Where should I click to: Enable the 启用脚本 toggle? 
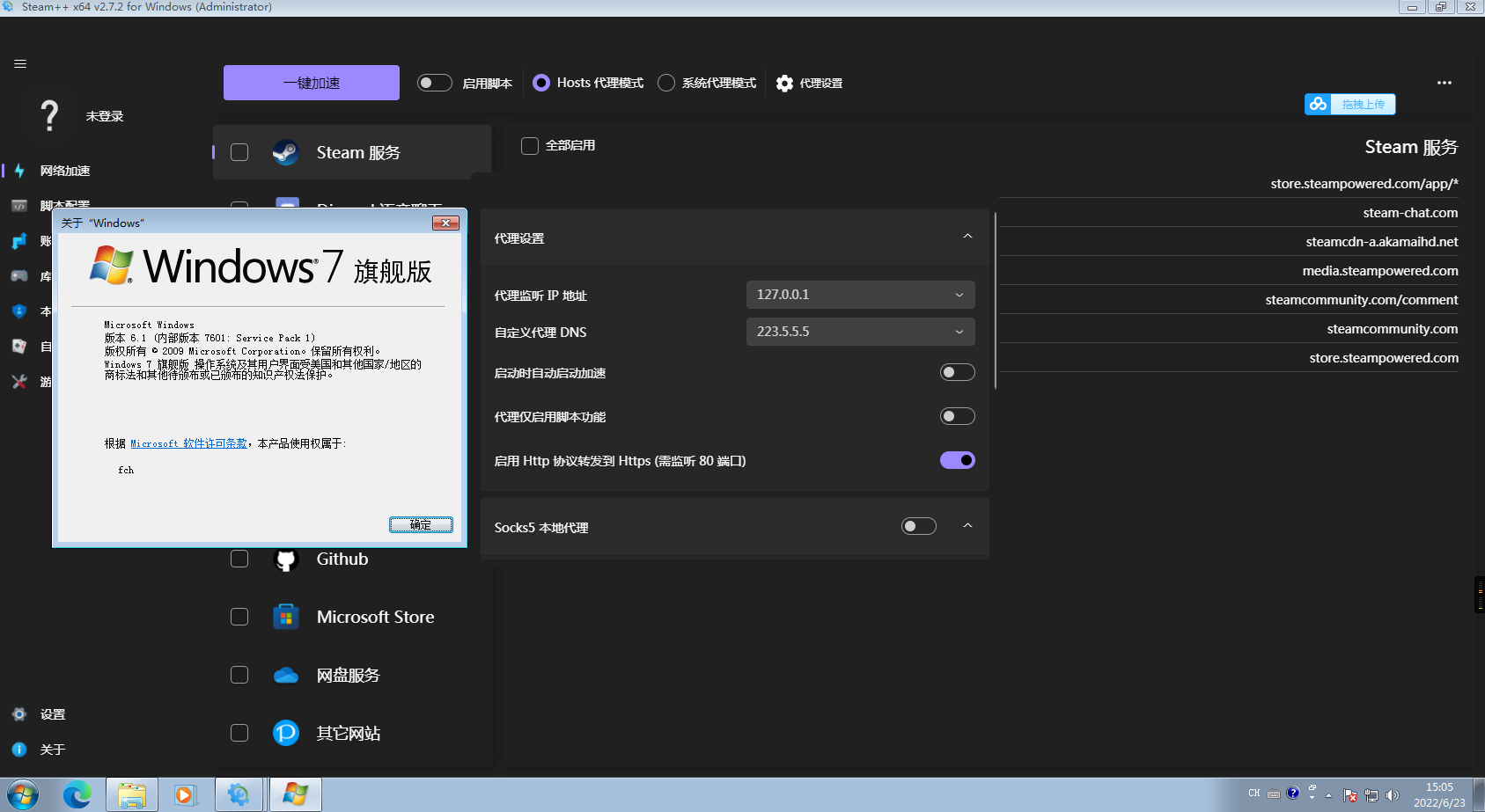coord(434,82)
